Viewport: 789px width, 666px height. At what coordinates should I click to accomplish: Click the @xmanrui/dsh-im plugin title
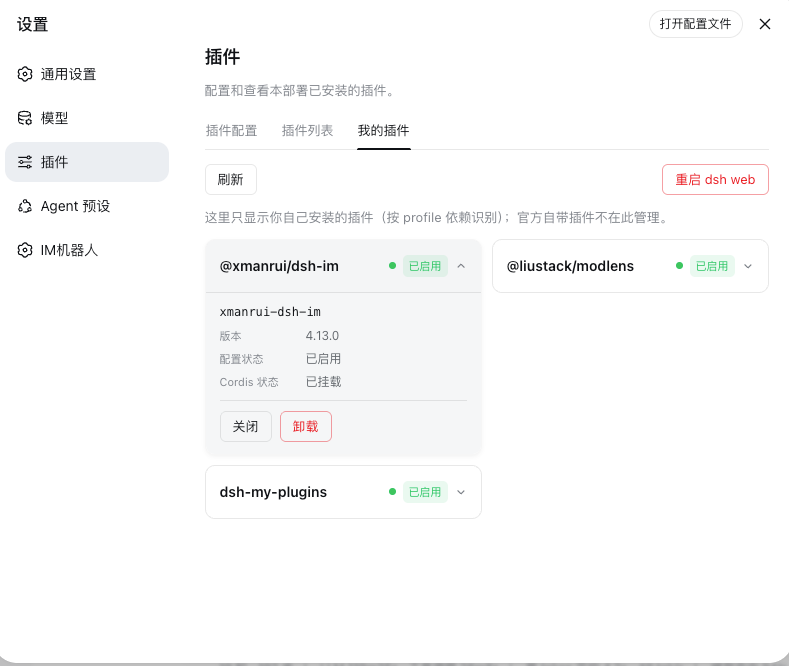click(279, 266)
